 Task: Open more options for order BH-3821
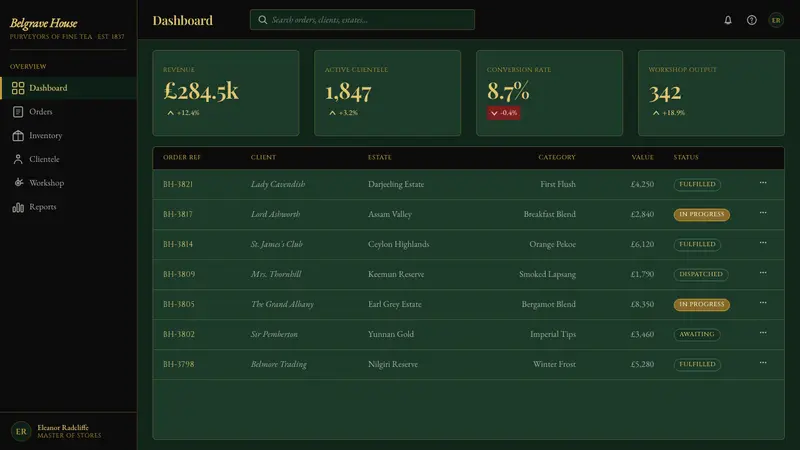coord(763,183)
